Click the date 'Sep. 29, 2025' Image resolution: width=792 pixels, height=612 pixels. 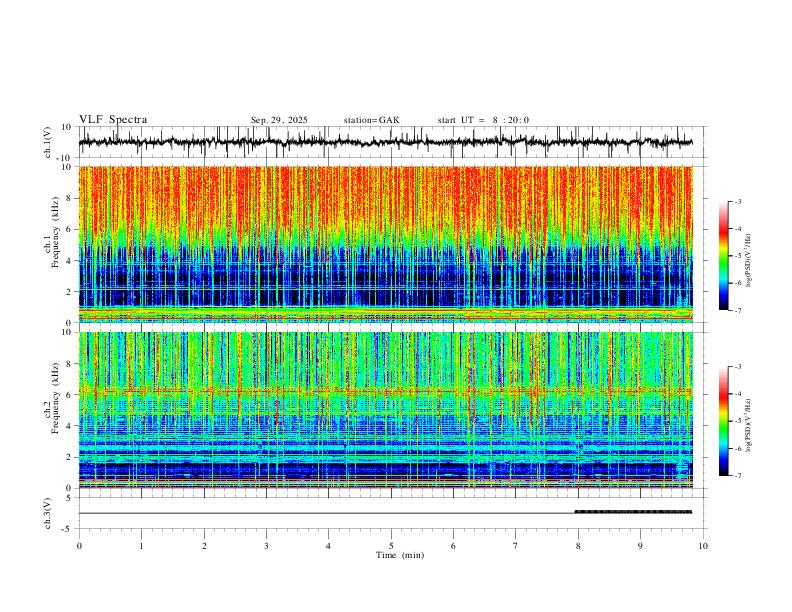click(279, 120)
